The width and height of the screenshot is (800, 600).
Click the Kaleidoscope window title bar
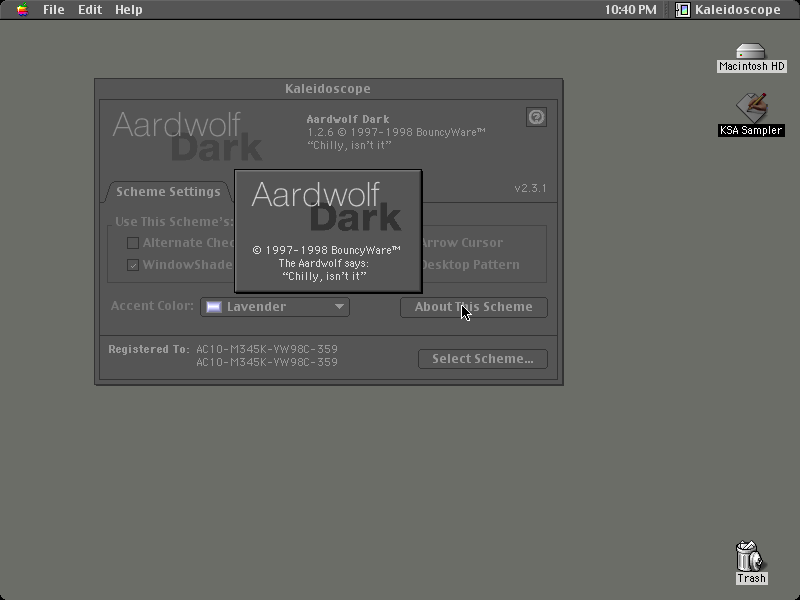(x=329, y=88)
